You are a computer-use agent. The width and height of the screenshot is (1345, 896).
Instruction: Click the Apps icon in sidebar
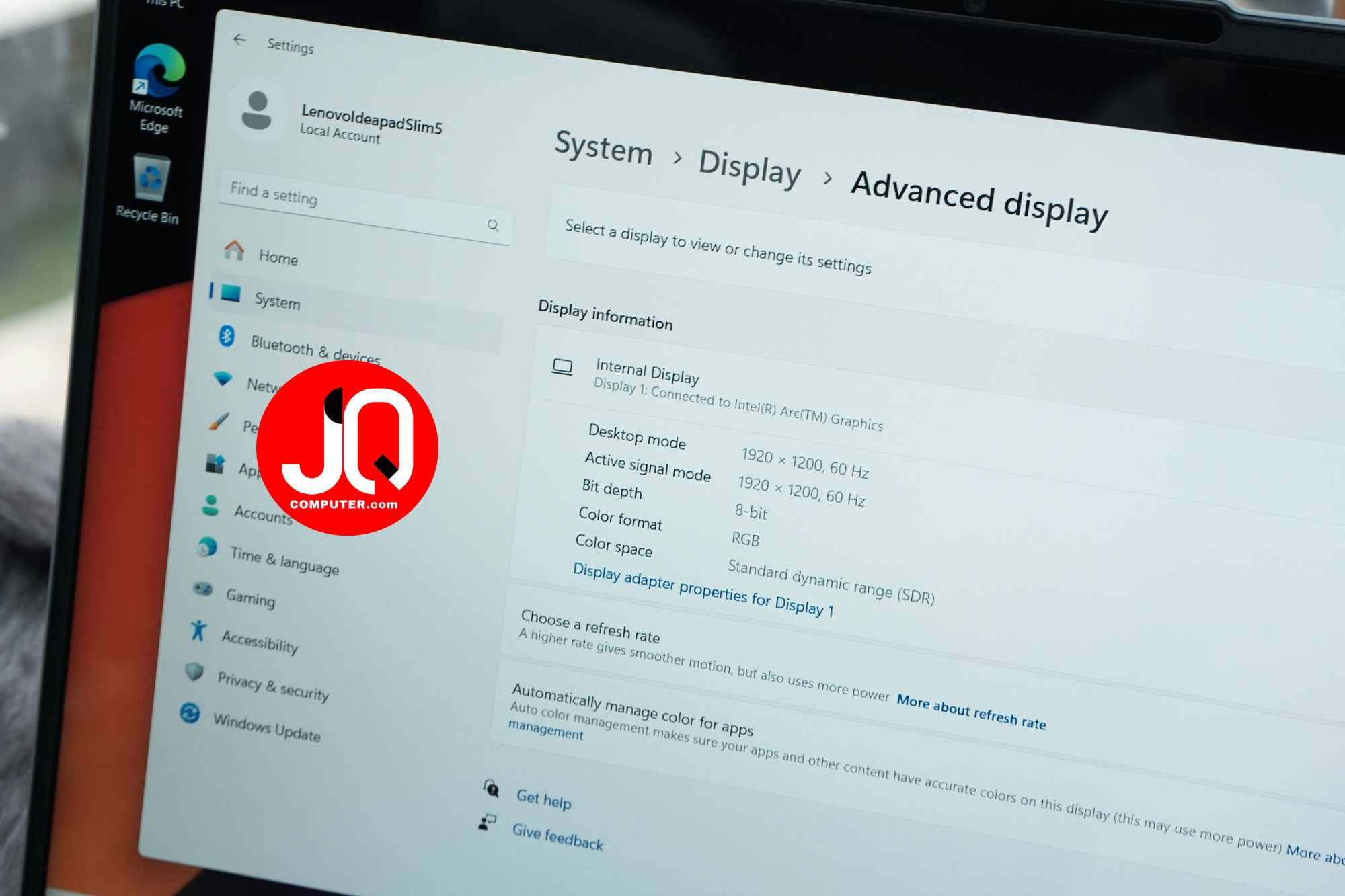coord(215,463)
